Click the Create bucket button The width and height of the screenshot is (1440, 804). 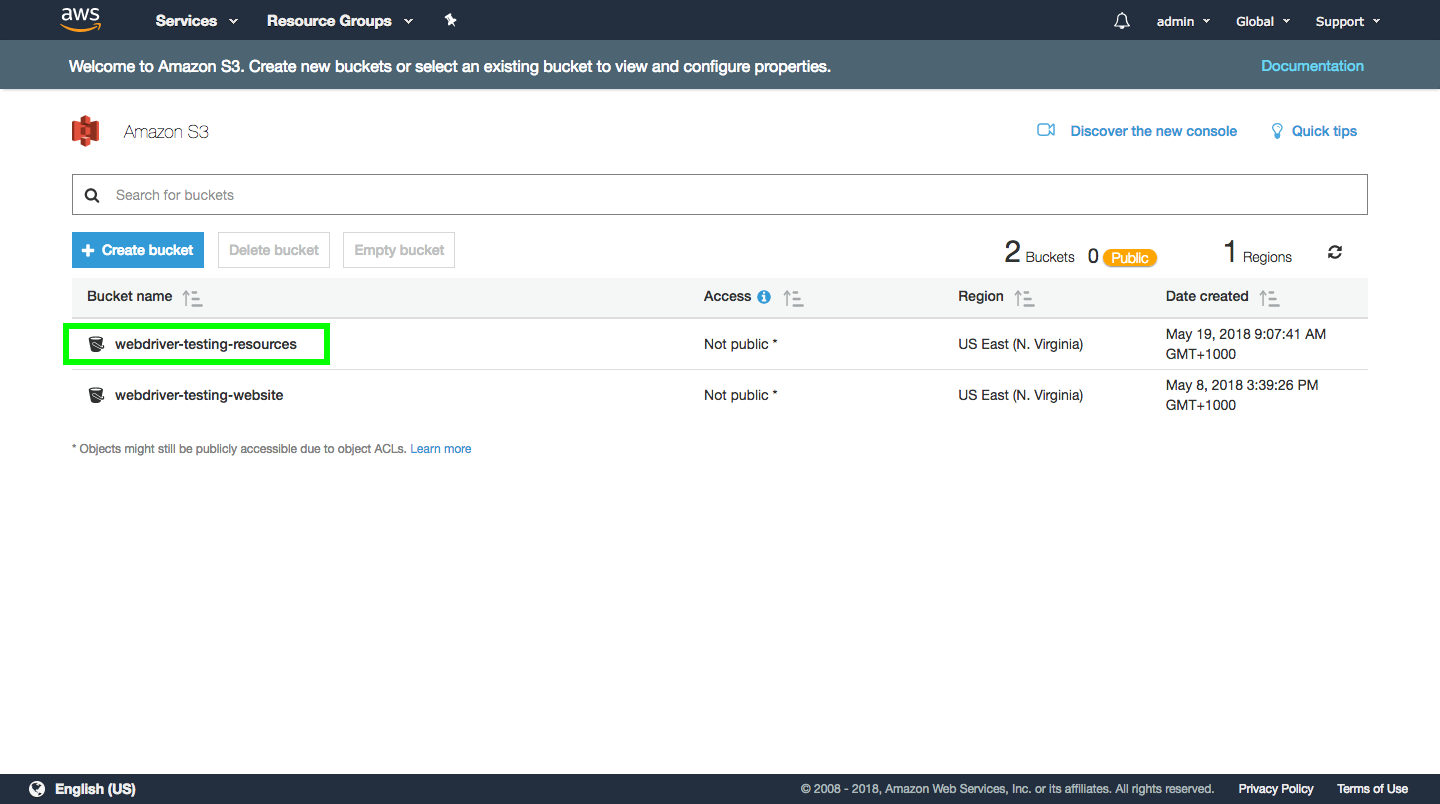138,250
